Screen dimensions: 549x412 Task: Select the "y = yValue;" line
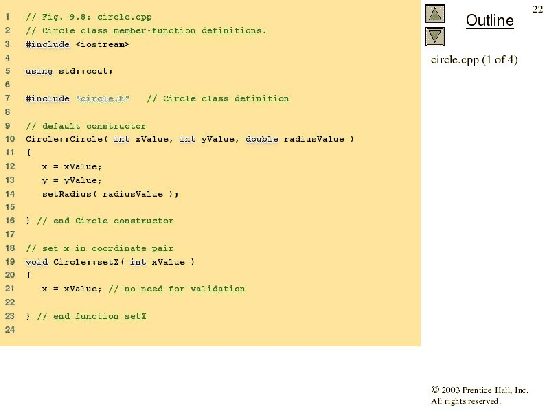(72, 180)
